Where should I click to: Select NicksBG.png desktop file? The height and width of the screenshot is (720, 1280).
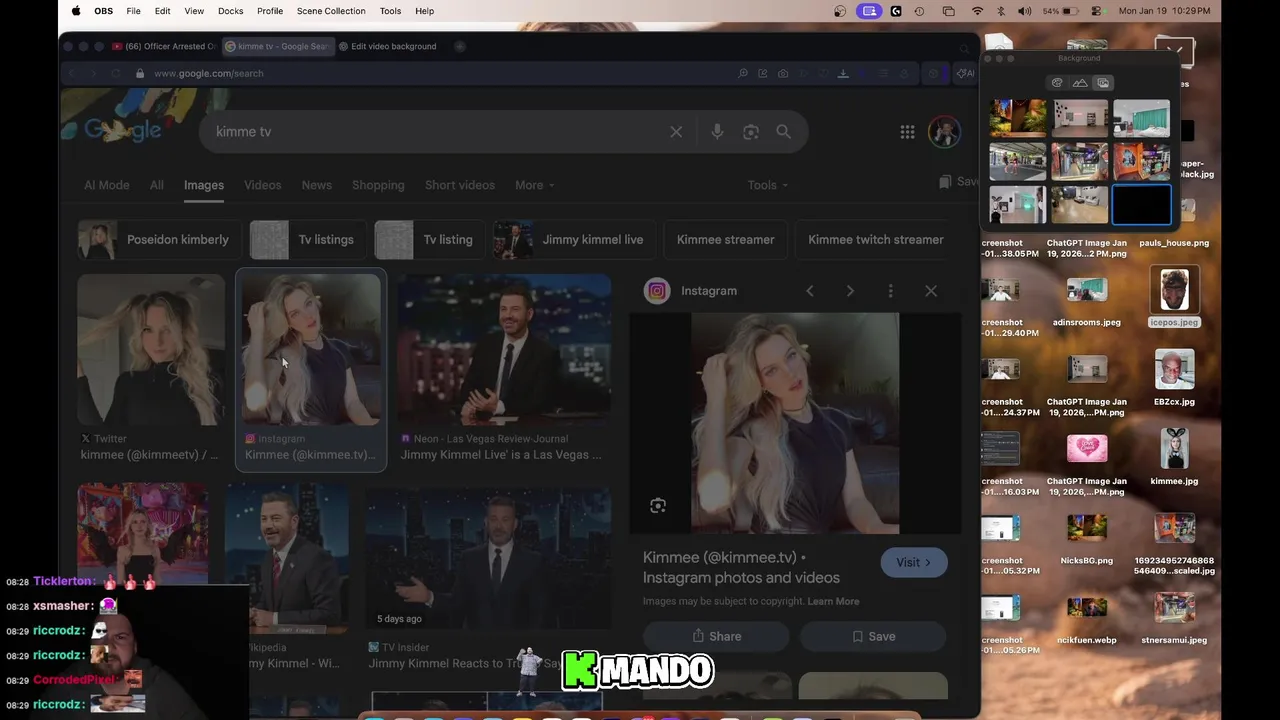pyautogui.click(x=1087, y=538)
